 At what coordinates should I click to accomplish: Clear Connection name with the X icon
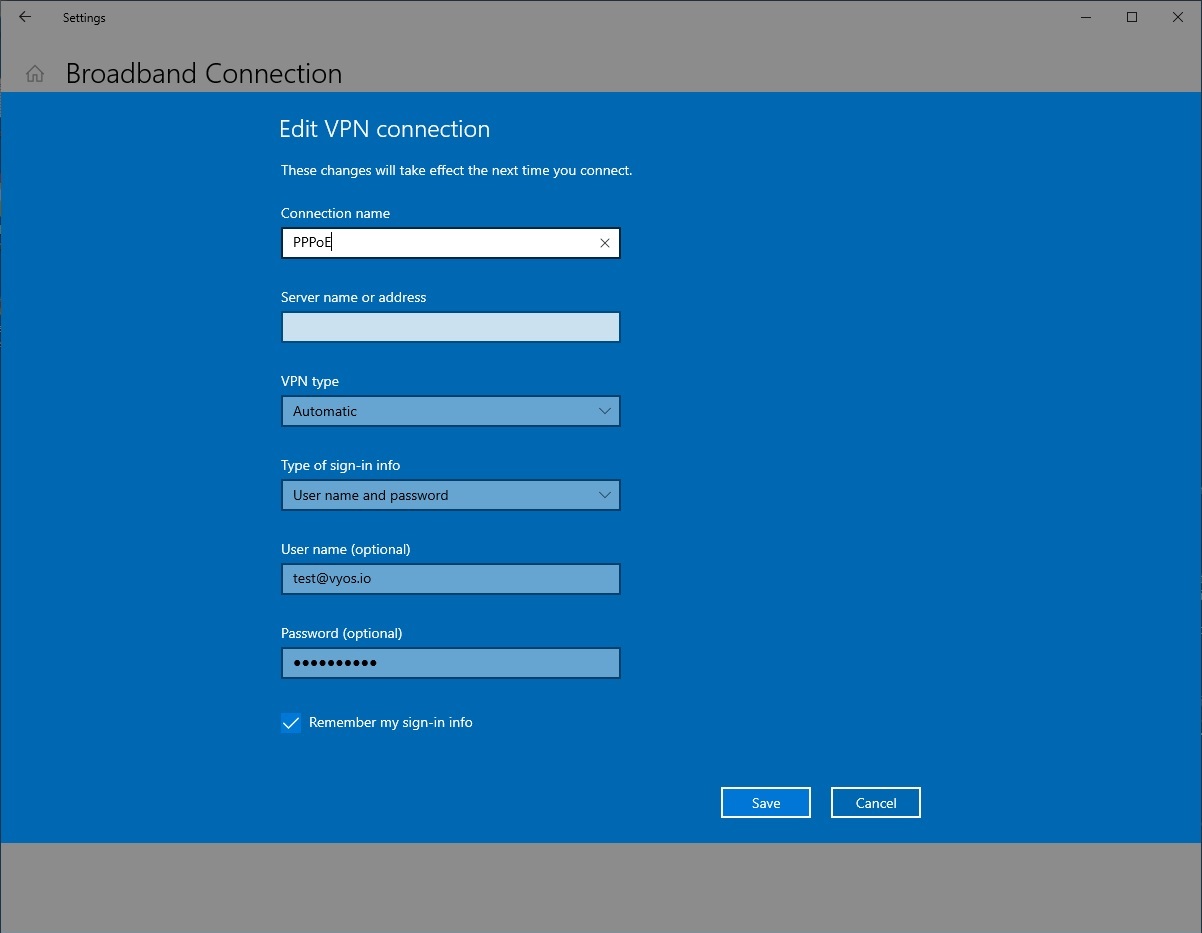(x=604, y=243)
